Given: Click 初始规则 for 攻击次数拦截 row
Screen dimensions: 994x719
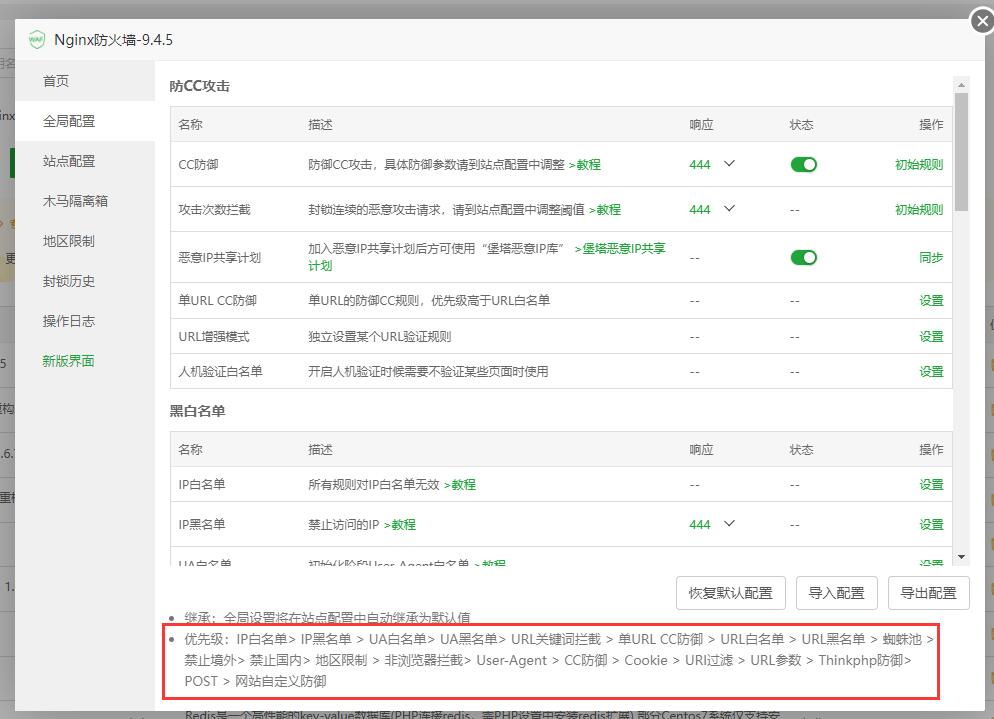Looking at the screenshot, I should point(919,210).
